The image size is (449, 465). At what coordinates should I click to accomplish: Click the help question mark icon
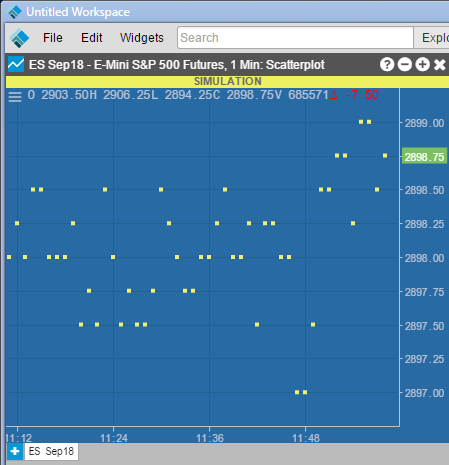click(387, 64)
